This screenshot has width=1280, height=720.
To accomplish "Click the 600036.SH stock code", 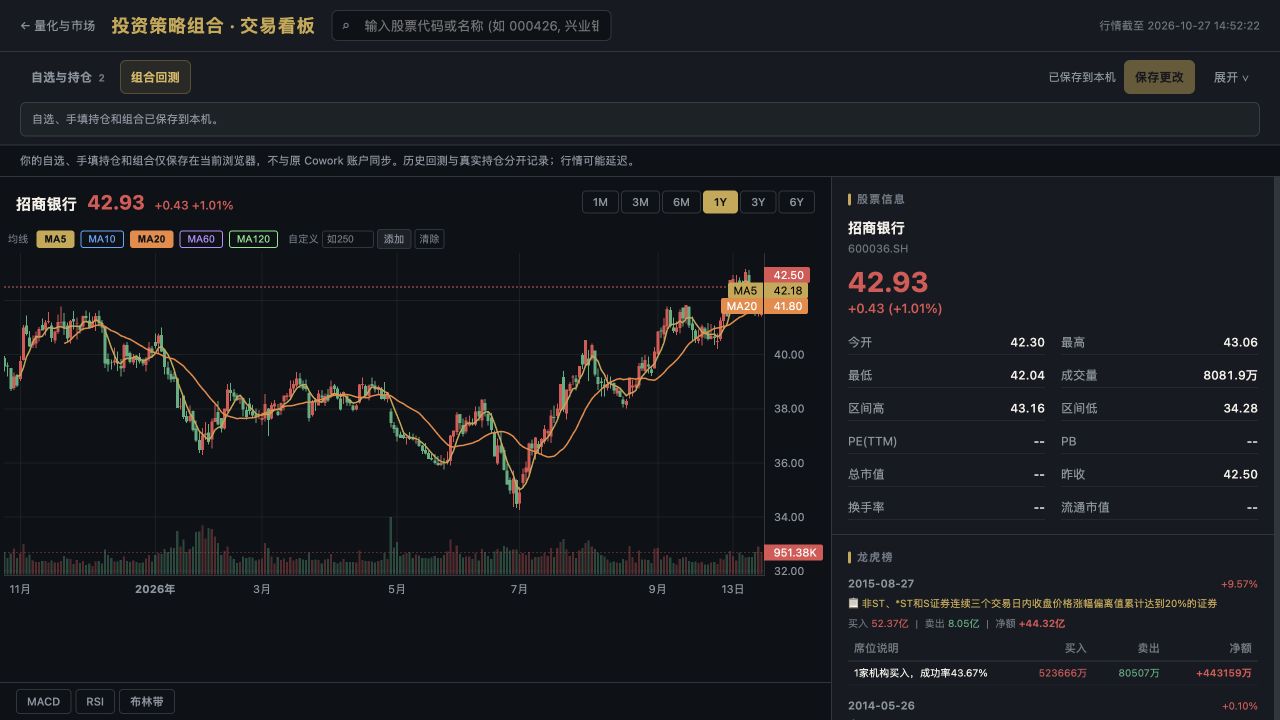I will (878, 249).
